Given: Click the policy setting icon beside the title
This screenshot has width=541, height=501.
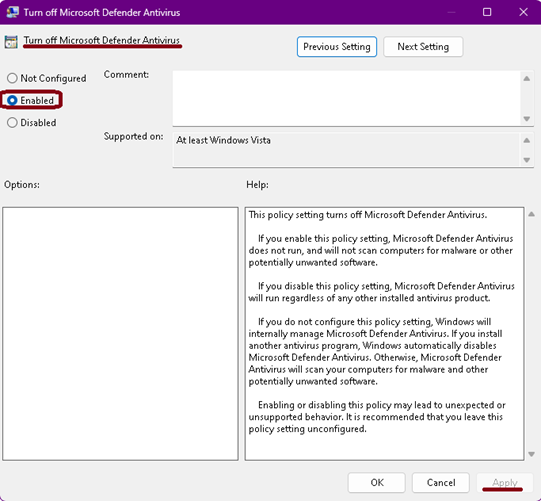Looking at the screenshot, I should (11, 42).
